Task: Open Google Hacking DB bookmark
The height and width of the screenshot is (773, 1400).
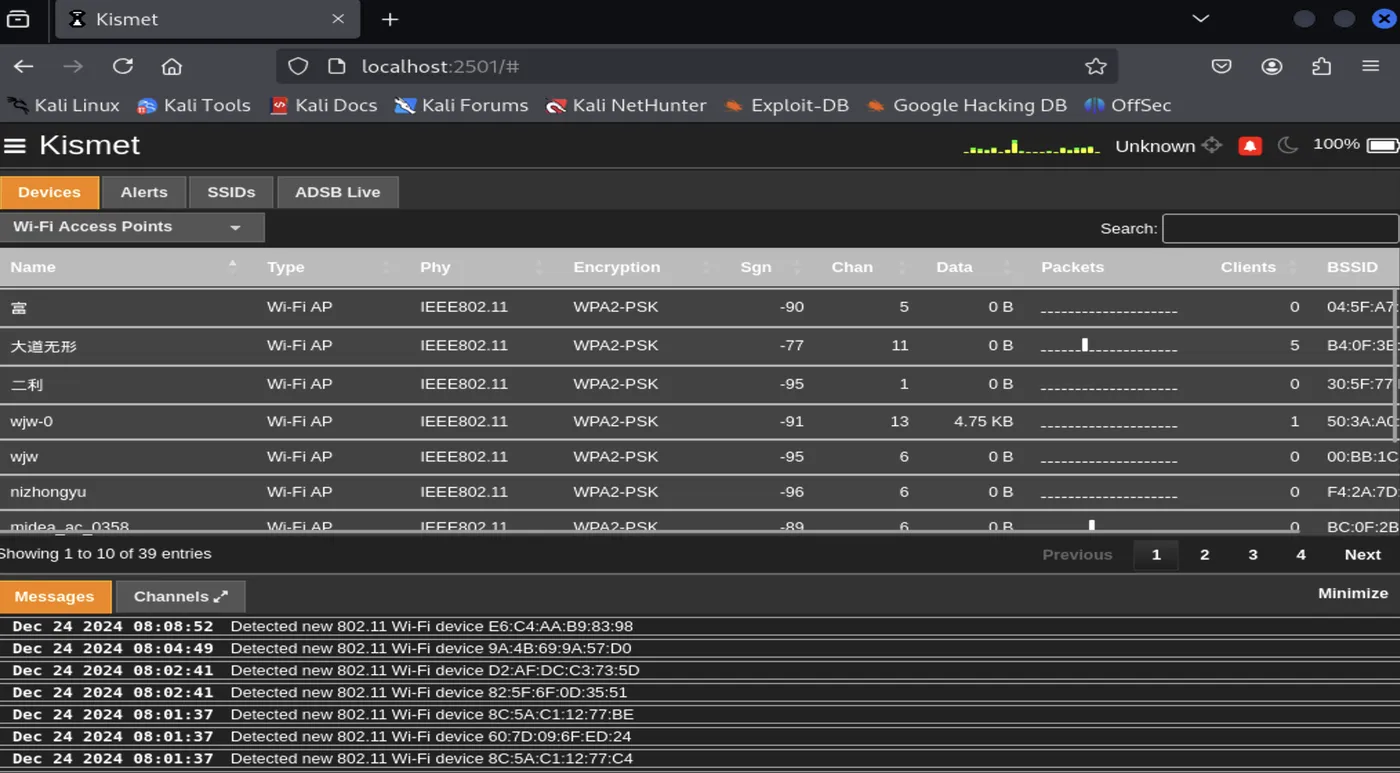Action: coord(966,105)
